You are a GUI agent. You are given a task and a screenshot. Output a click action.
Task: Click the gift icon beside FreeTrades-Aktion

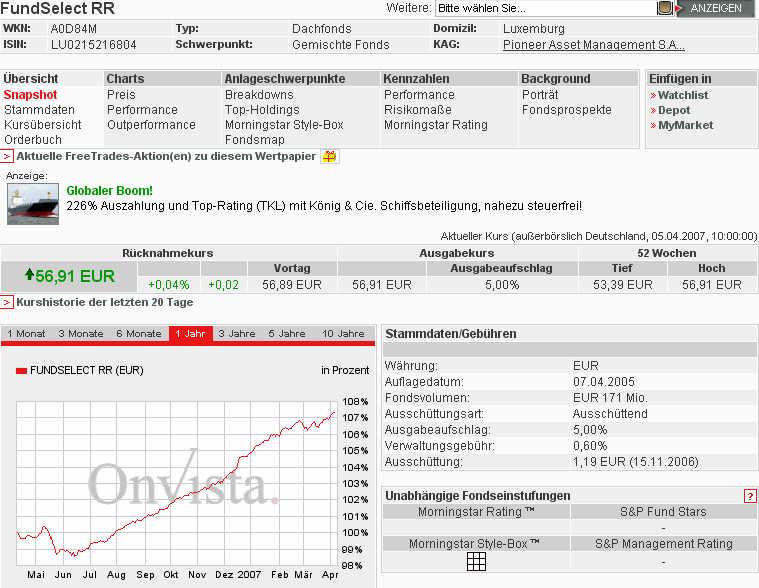pyautogui.click(x=330, y=156)
